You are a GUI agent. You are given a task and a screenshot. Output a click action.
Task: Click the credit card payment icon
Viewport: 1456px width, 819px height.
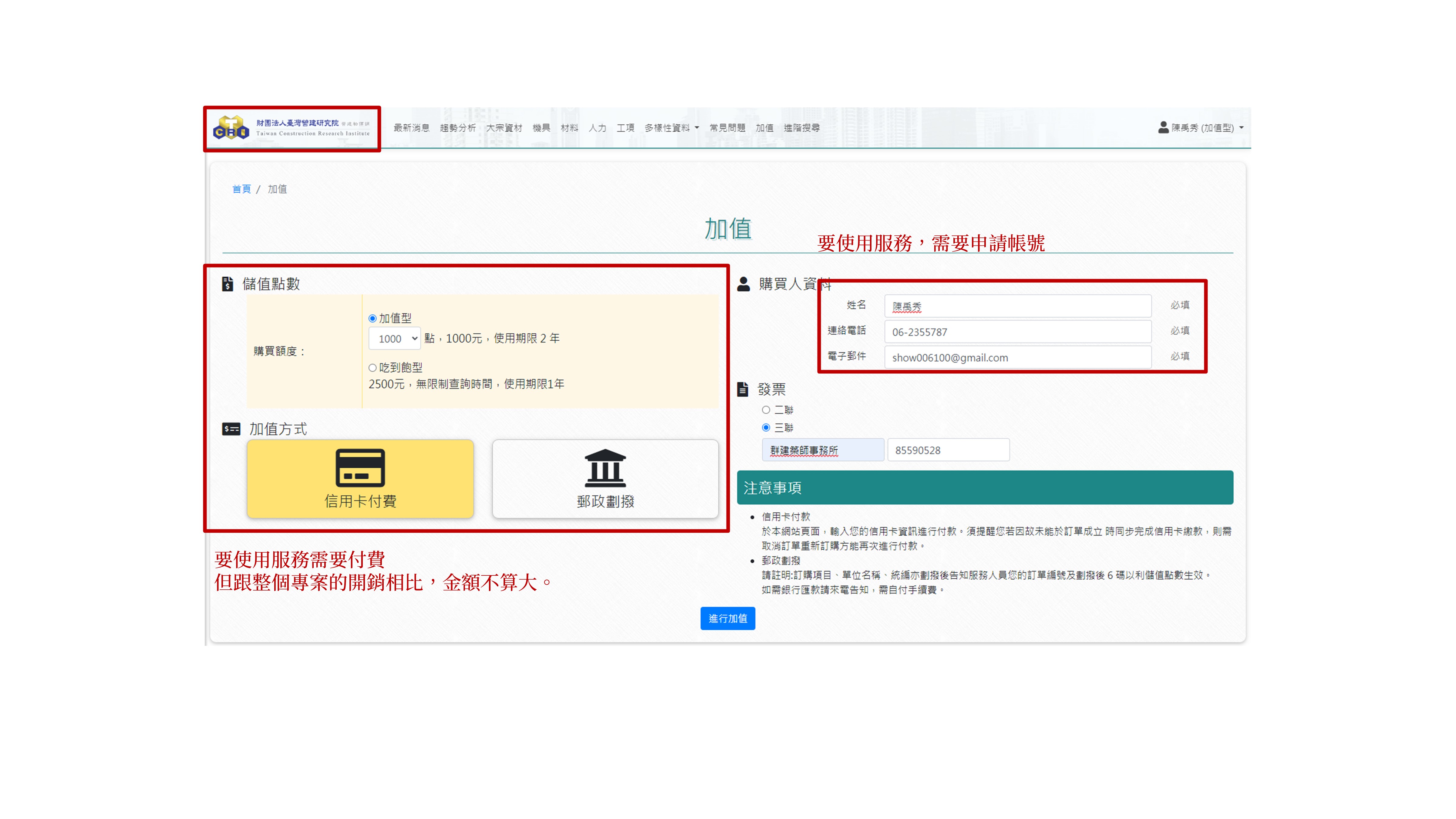click(360, 468)
